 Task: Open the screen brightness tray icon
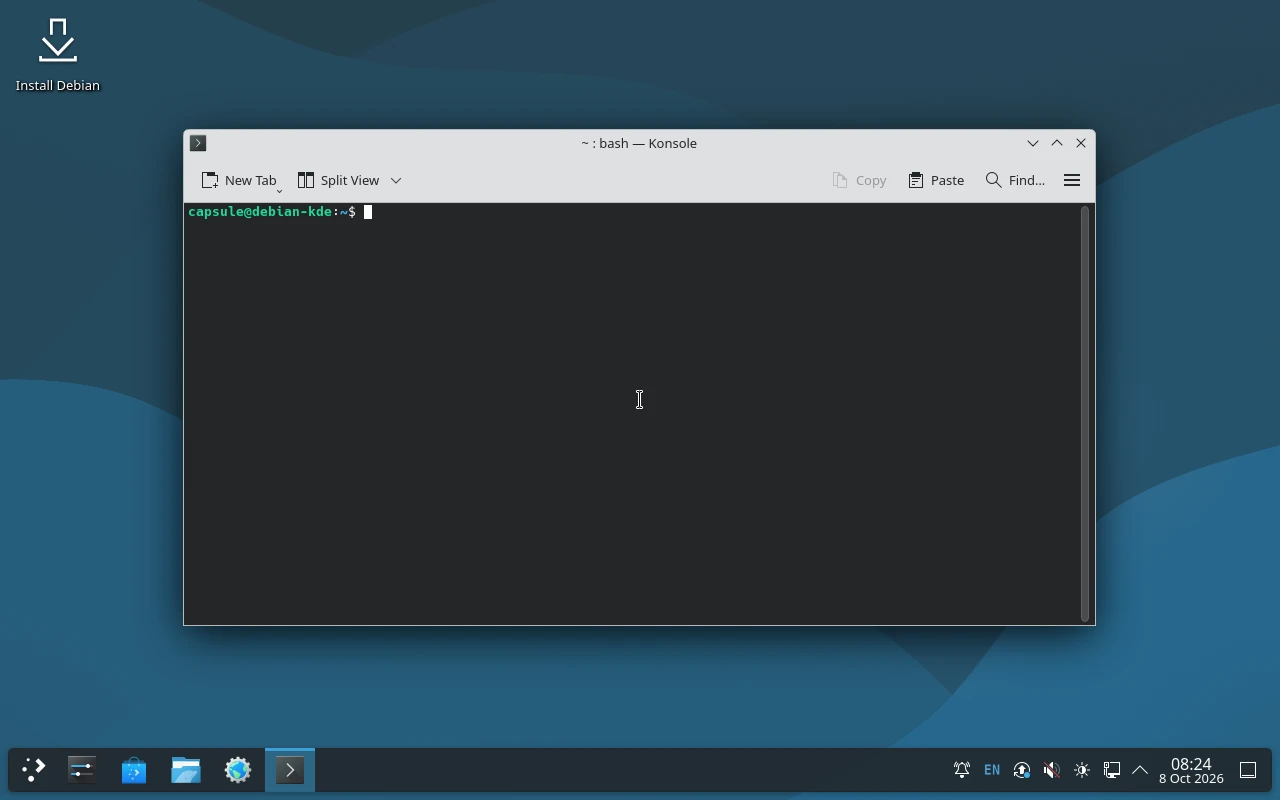click(1082, 770)
